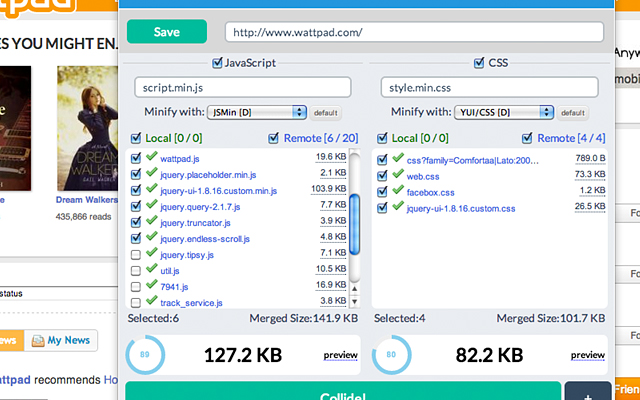Viewport: 640px width, 400px height.
Task: Open the jquery.endless-scroll.js link
Action: click(205, 239)
